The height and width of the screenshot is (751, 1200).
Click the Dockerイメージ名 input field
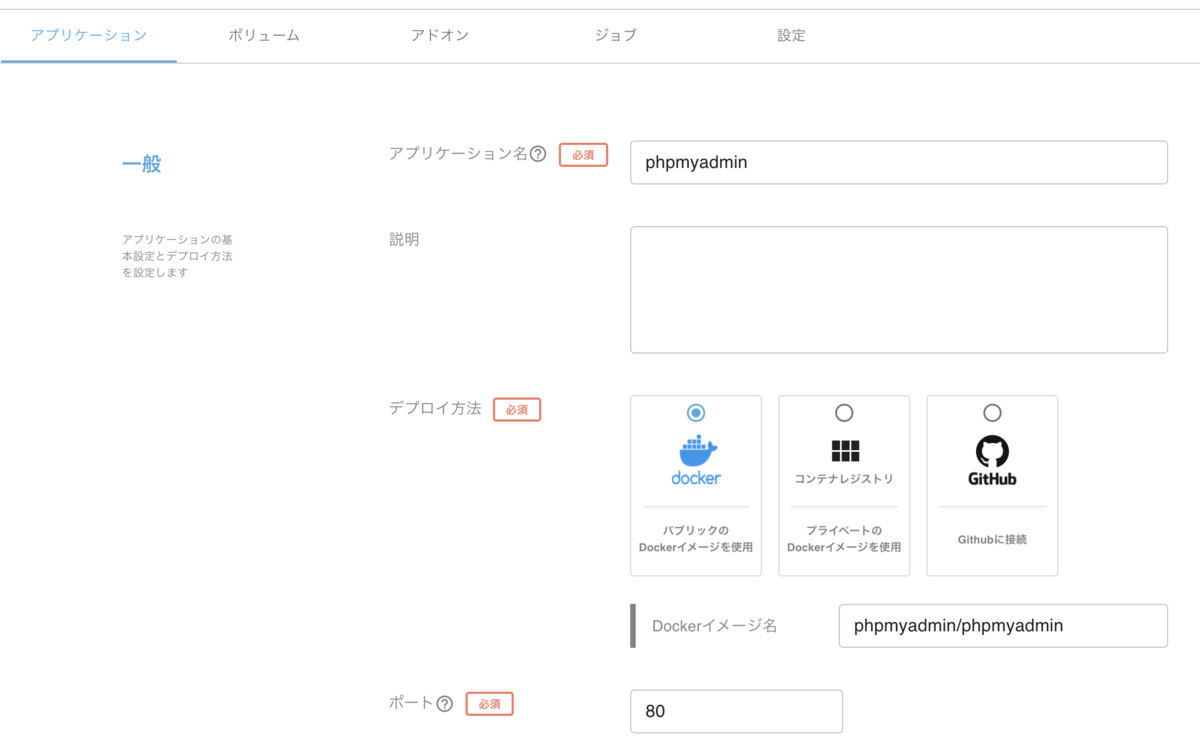click(x=1003, y=626)
